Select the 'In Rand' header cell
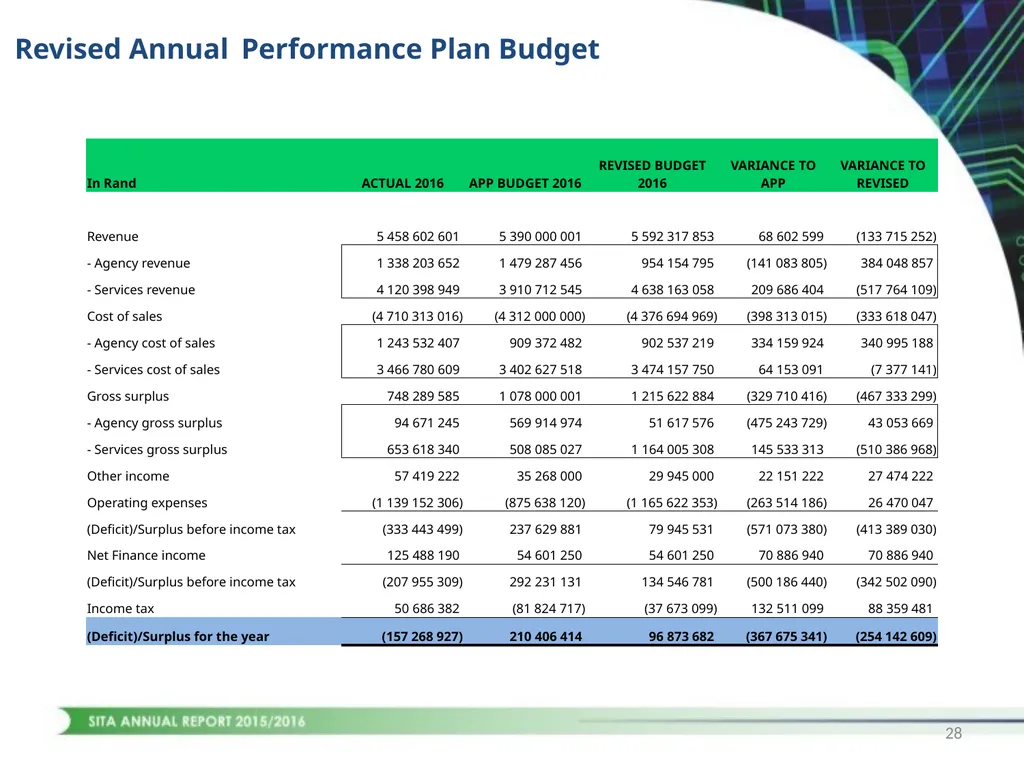1024x768 pixels. tap(112, 184)
